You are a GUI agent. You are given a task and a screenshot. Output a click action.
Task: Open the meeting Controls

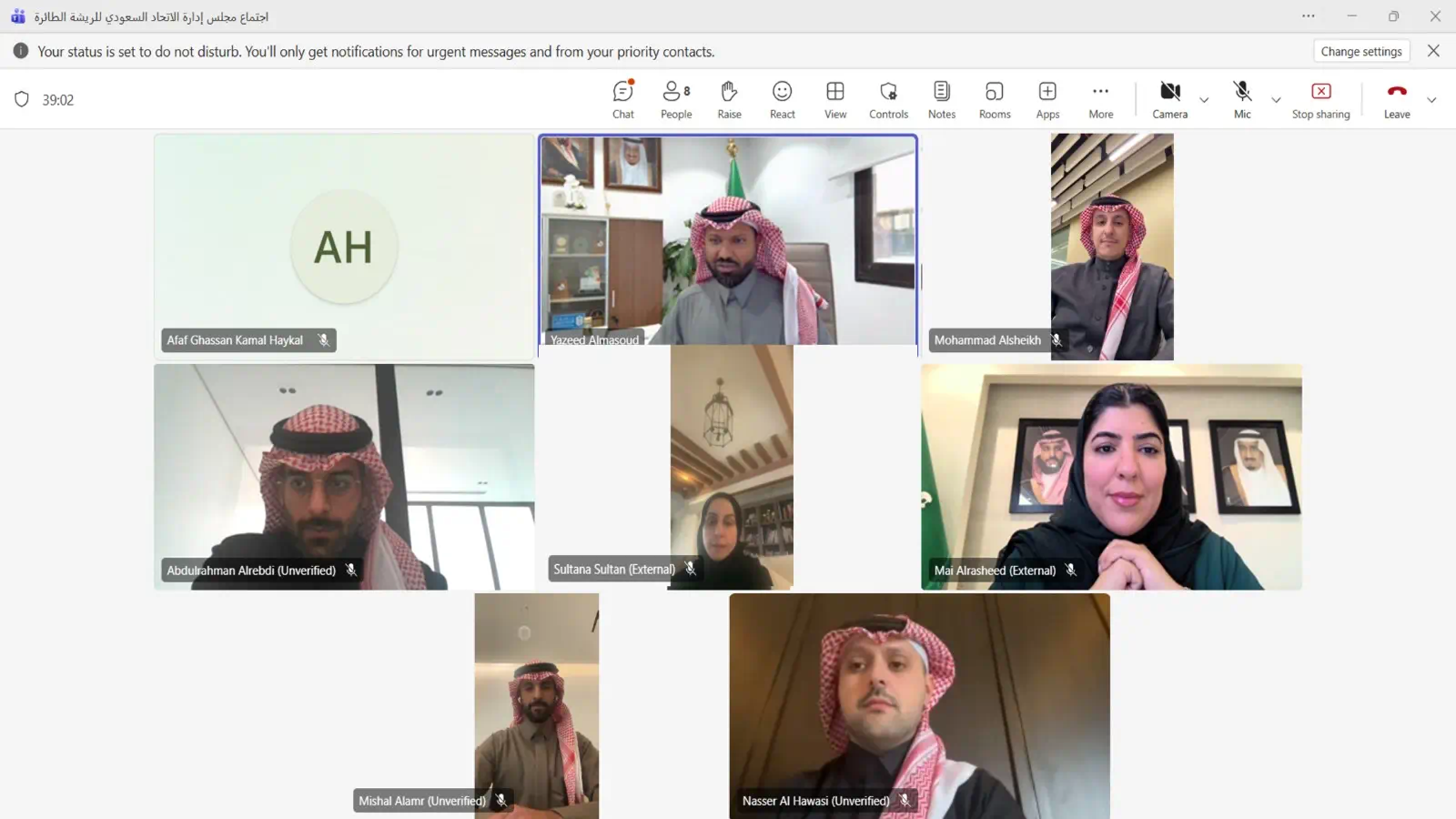tap(888, 99)
